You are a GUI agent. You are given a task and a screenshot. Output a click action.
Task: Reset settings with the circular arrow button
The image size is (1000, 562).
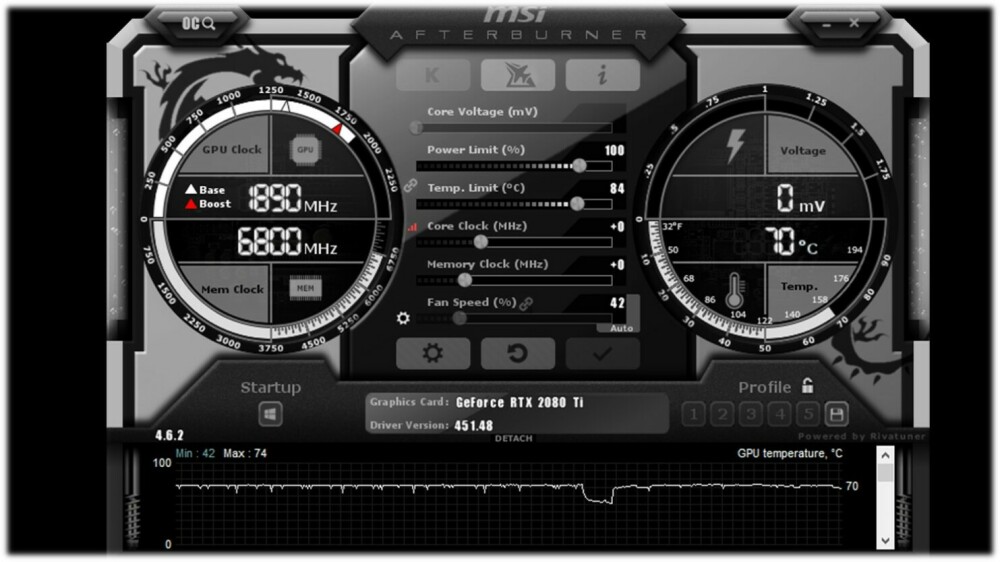[x=518, y=353]
